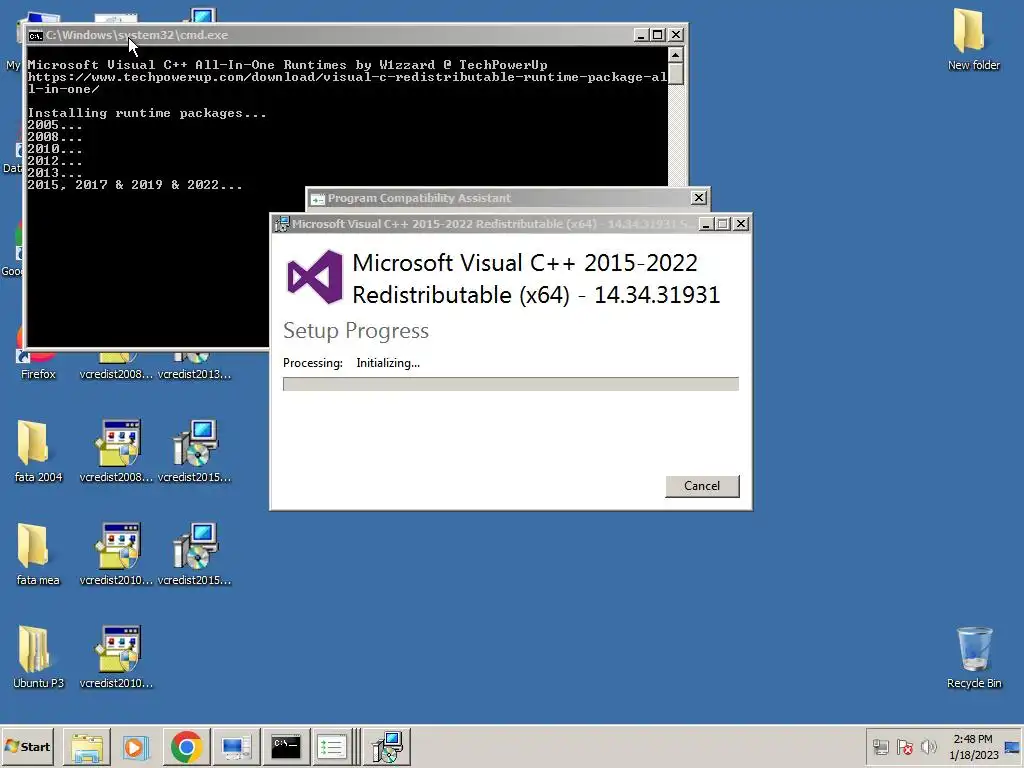This screenshot has height=768, width=1024.
Task: Switch to the installer taskbar button
Action: pos(387,747)
